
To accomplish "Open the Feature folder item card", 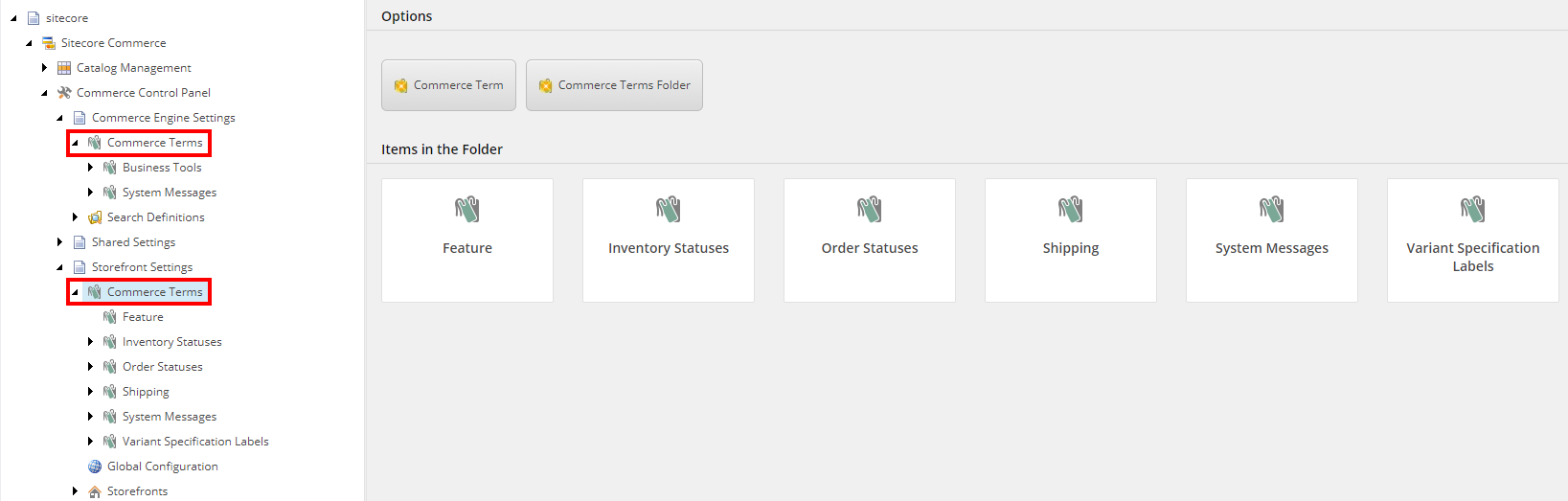I will pos(467,240).
